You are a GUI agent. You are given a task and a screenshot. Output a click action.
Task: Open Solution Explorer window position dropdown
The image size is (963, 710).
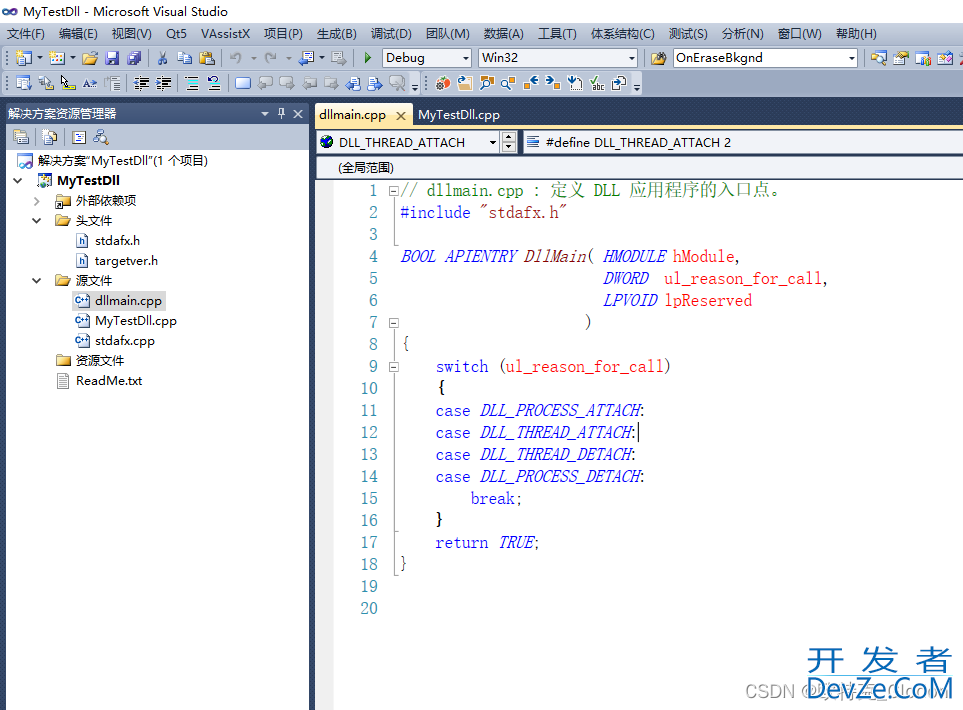265,114
